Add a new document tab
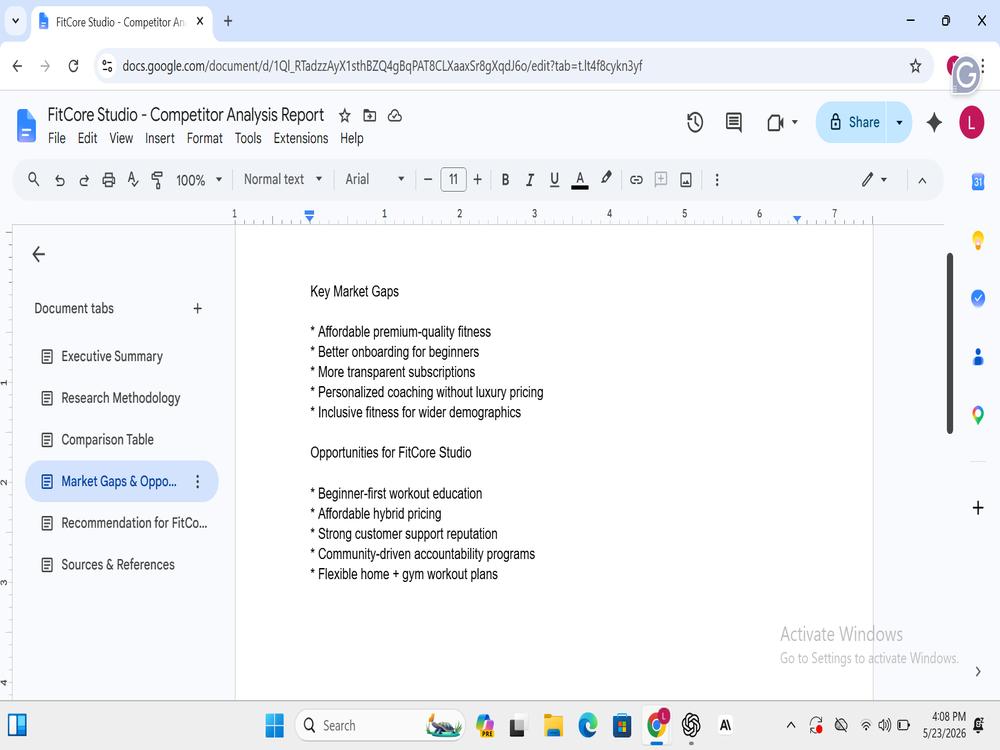This screenshot has height=750, width=1000. point(198,309)
